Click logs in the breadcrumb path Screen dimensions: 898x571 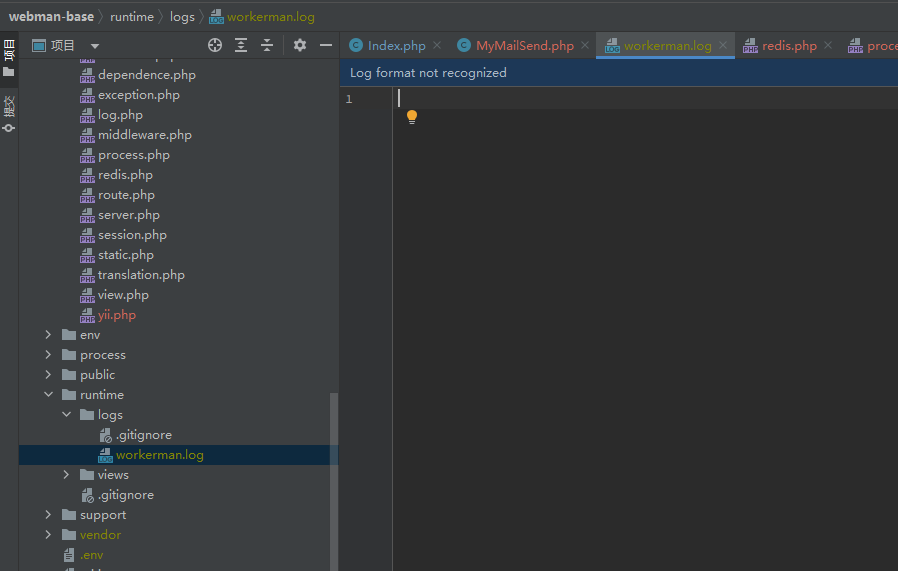182,17
